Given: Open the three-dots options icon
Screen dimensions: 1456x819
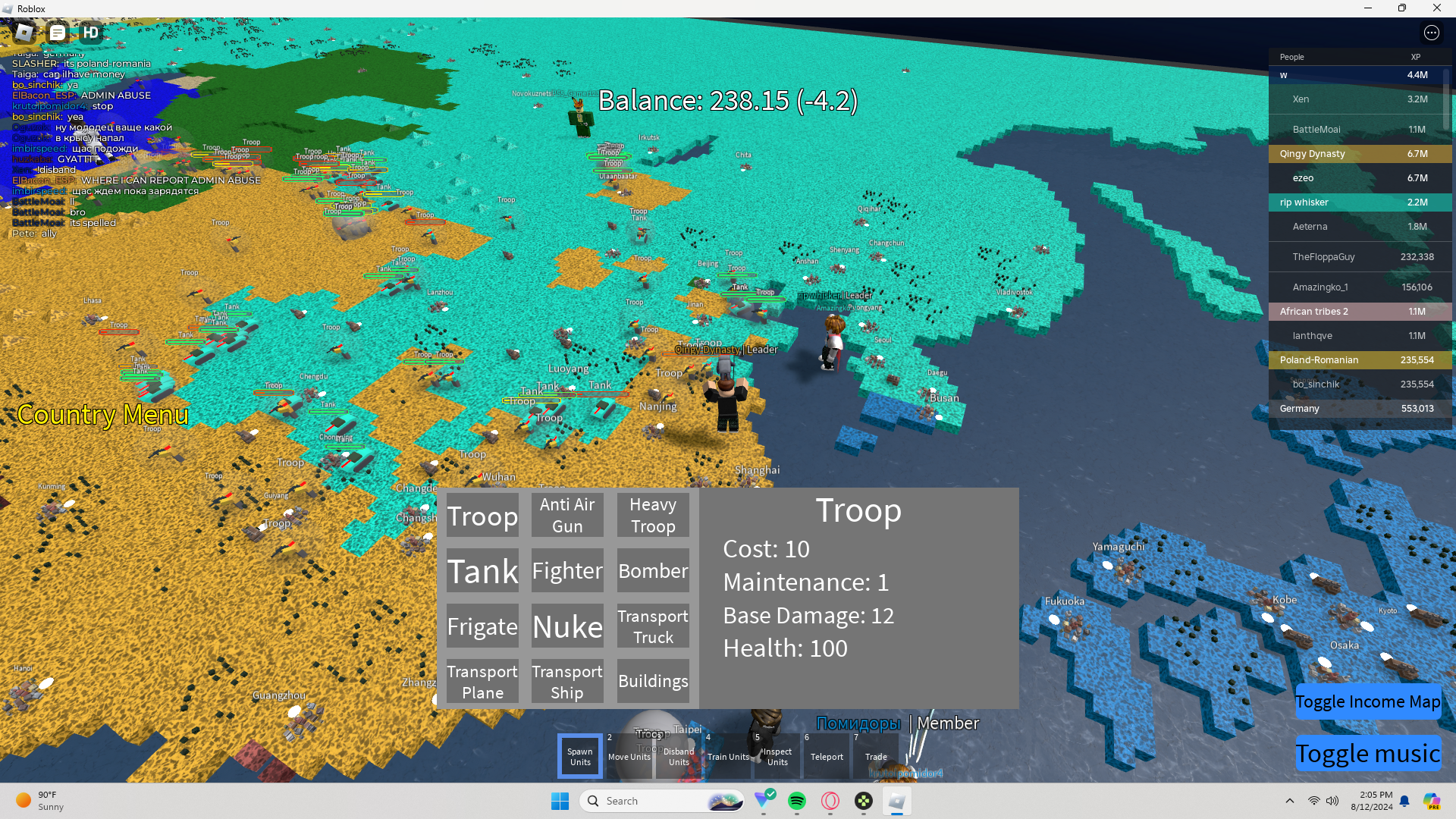Looking at the screenshot, I should tap(1431, 33).
